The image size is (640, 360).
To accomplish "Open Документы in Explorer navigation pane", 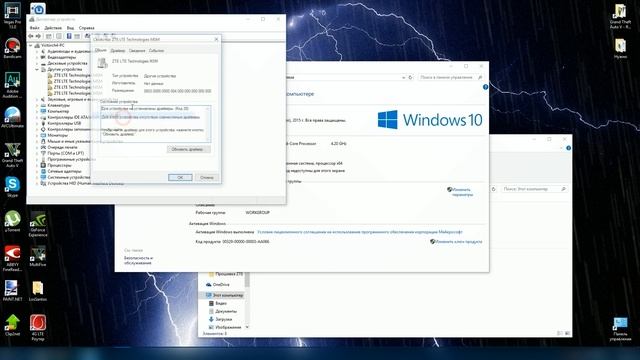I will (x=223, y=311).
